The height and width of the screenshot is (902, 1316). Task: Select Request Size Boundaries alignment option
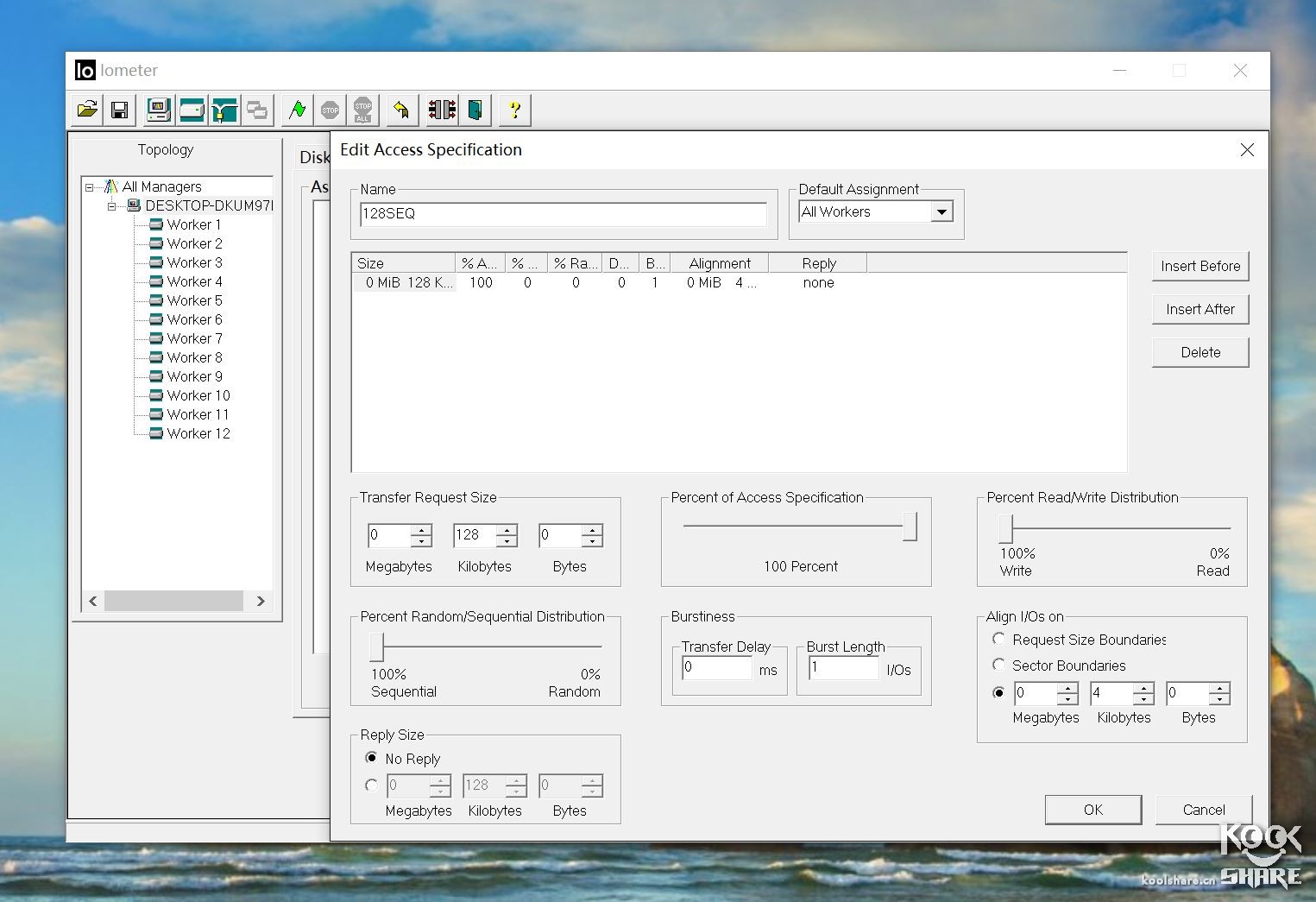[998, 640]
